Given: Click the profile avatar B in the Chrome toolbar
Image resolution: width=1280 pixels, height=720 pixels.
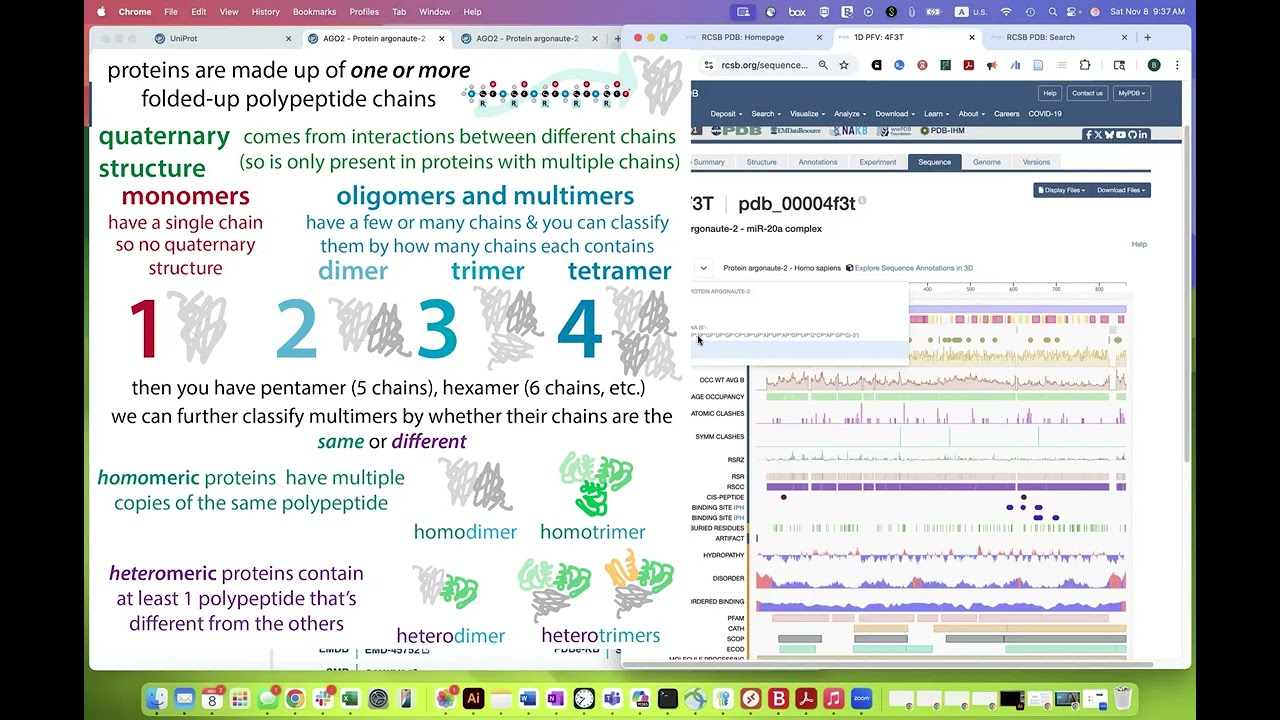Looking at the screenshot, I should 1154,65.
